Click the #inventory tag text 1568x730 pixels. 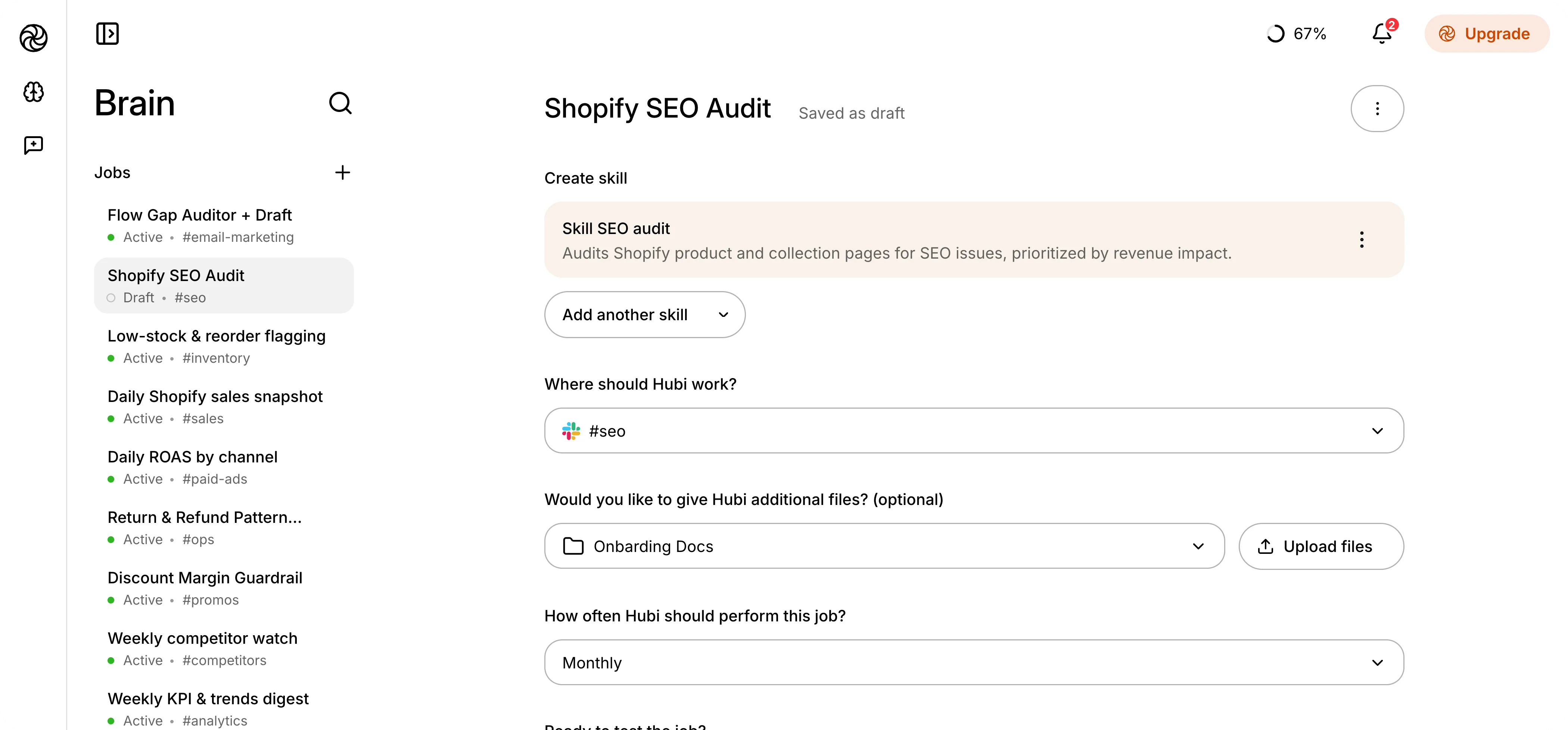[216, 358]
